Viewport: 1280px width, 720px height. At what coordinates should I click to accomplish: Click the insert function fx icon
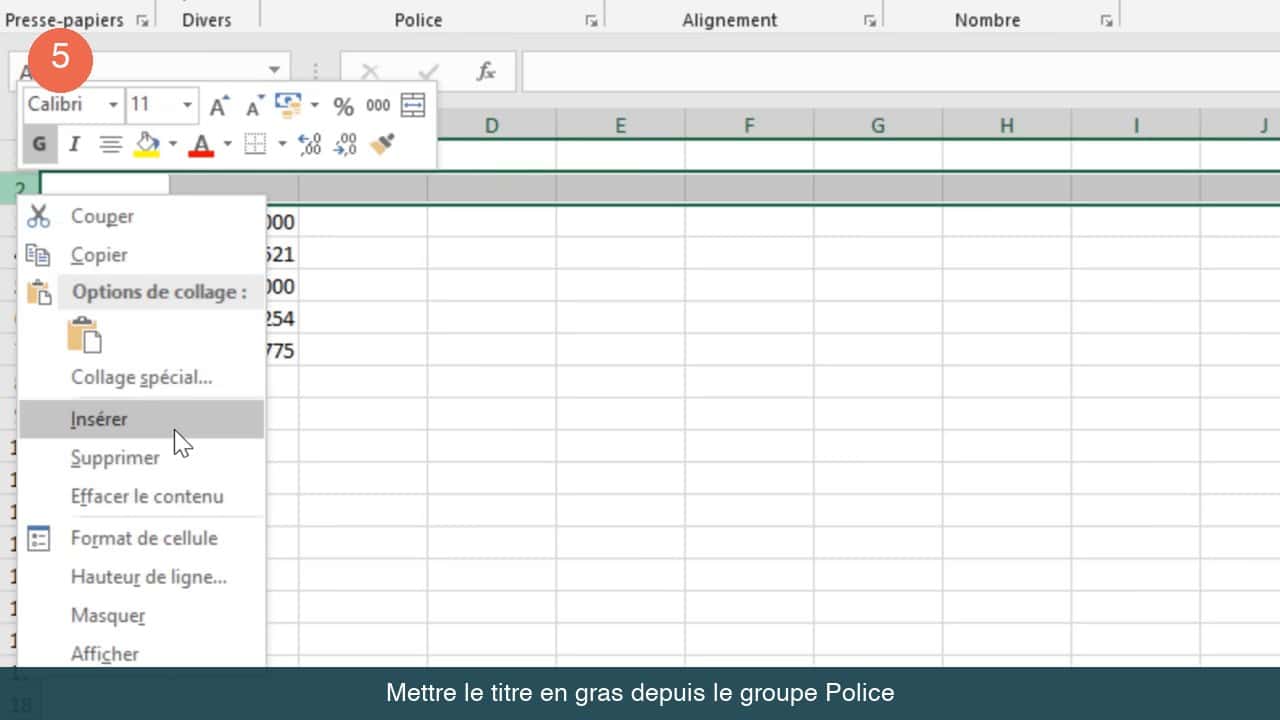point(486,71)
